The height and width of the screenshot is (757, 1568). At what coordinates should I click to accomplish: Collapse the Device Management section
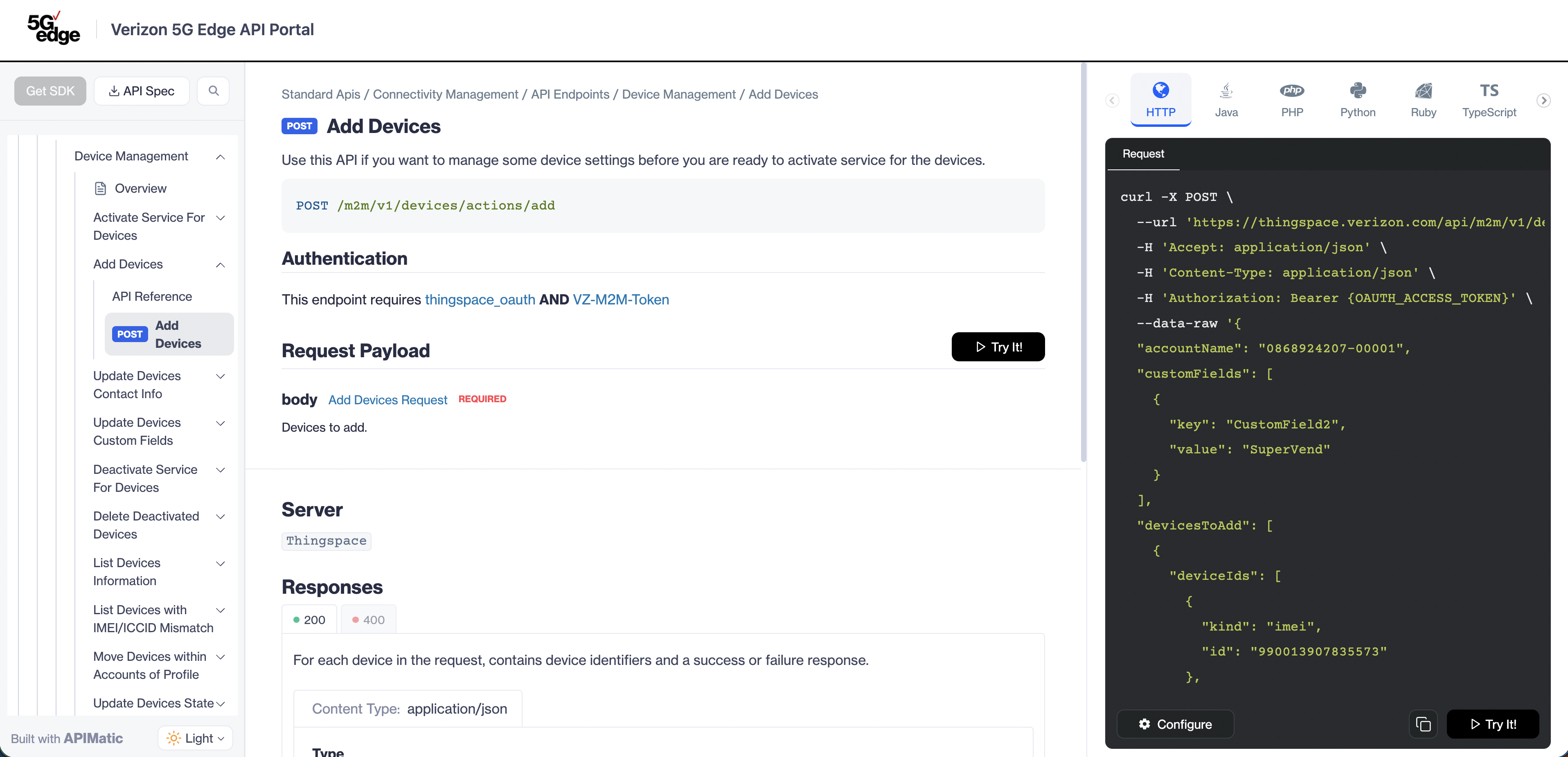coord(221,156)
